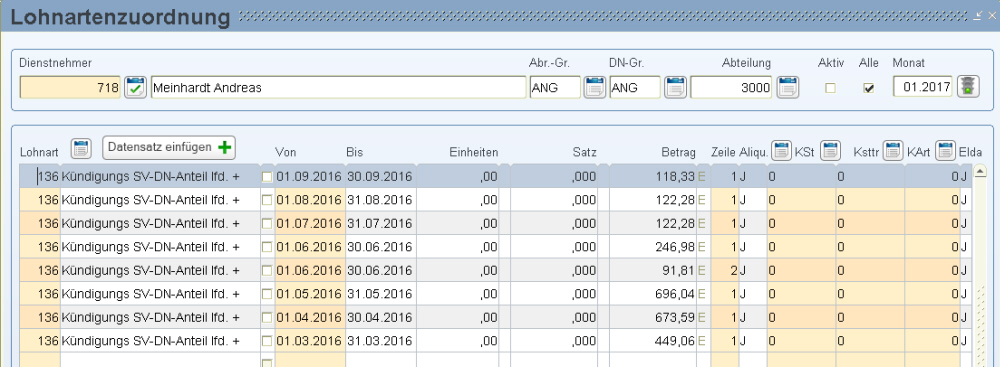The width and height of the screenshot is (1000, 367).
Task: Open Lohnart lookup list icon
Action: click(80, 149)
